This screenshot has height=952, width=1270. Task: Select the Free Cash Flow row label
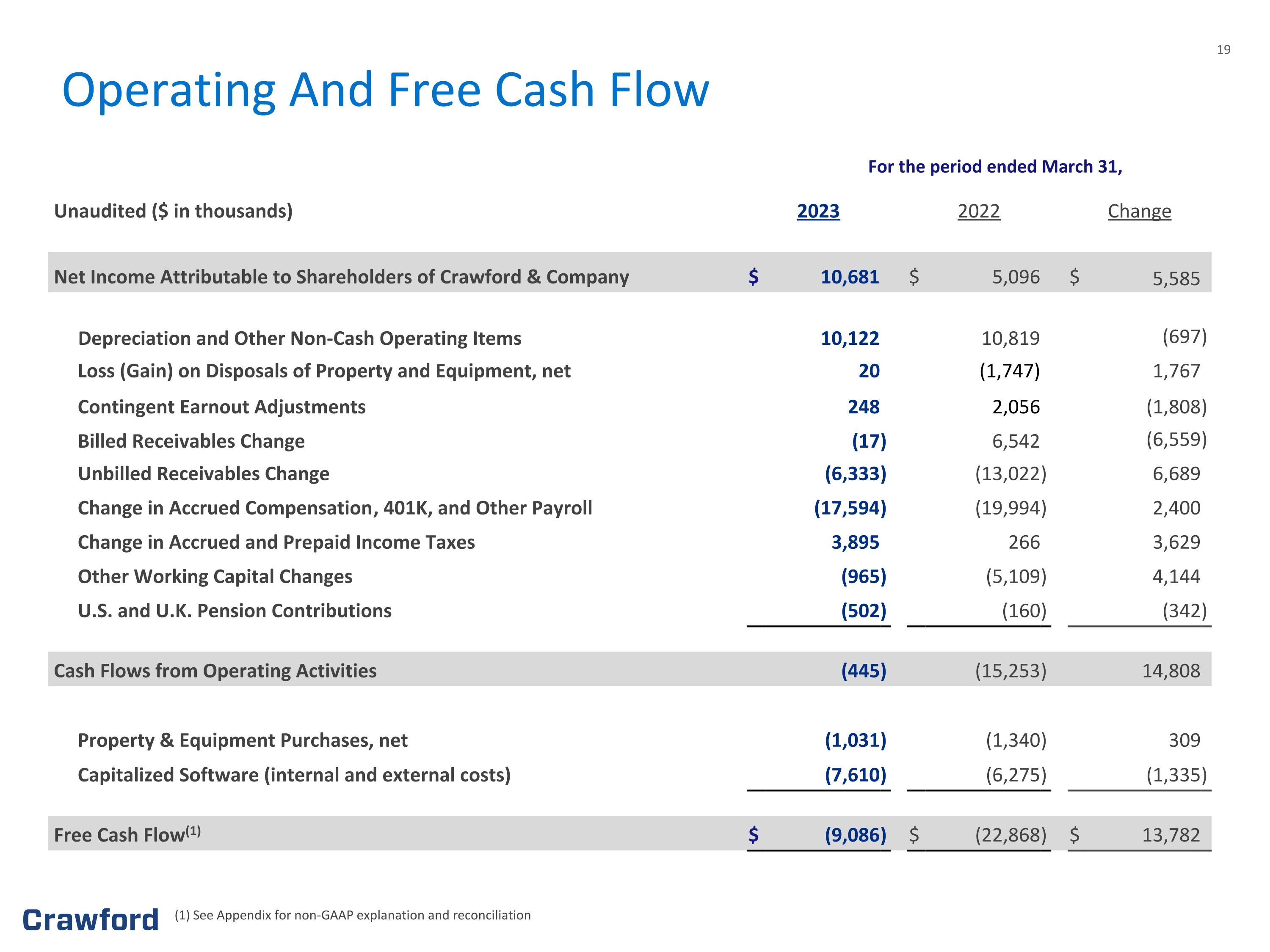(x=127, y=834)
